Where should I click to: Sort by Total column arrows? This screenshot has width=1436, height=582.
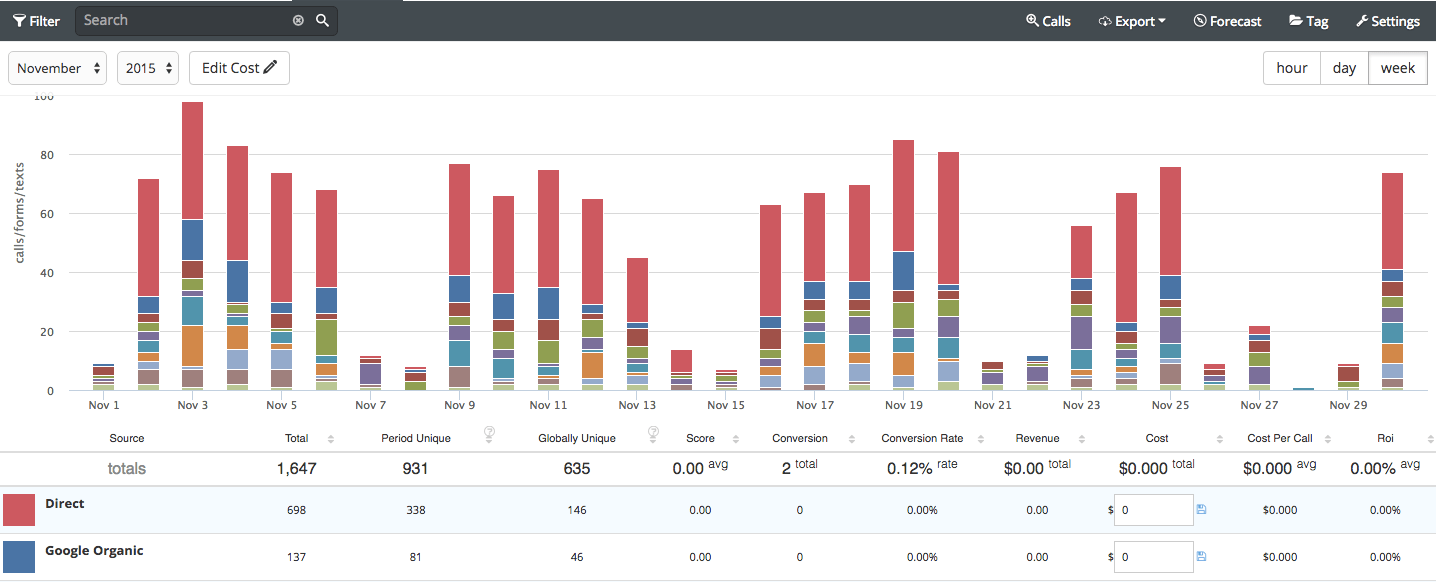point(331,439)
